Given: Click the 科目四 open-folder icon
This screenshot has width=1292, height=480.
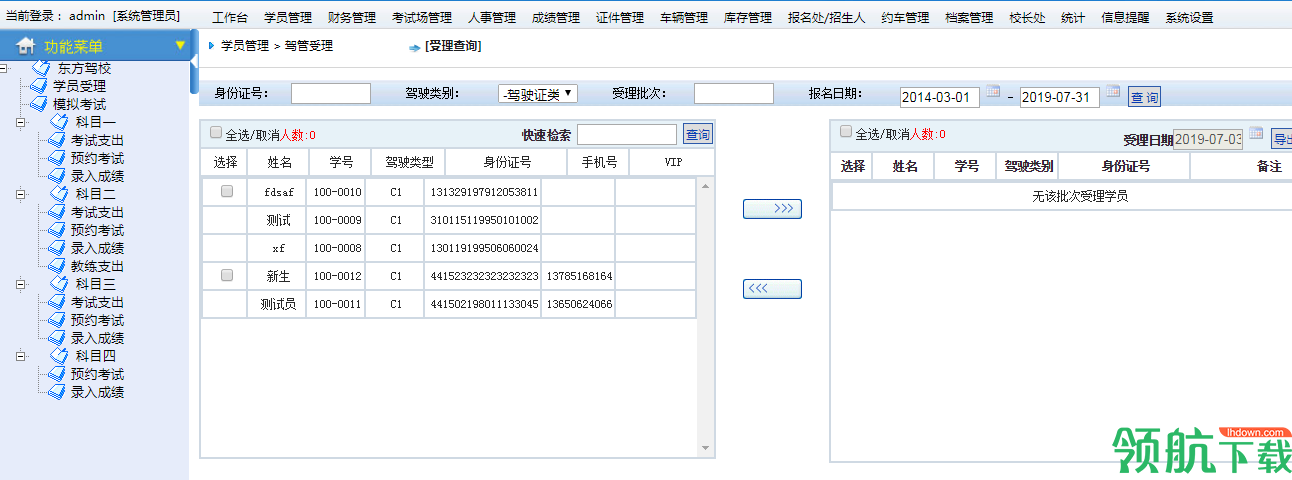Looking at the screenshot, I should [x=59, y=356].
